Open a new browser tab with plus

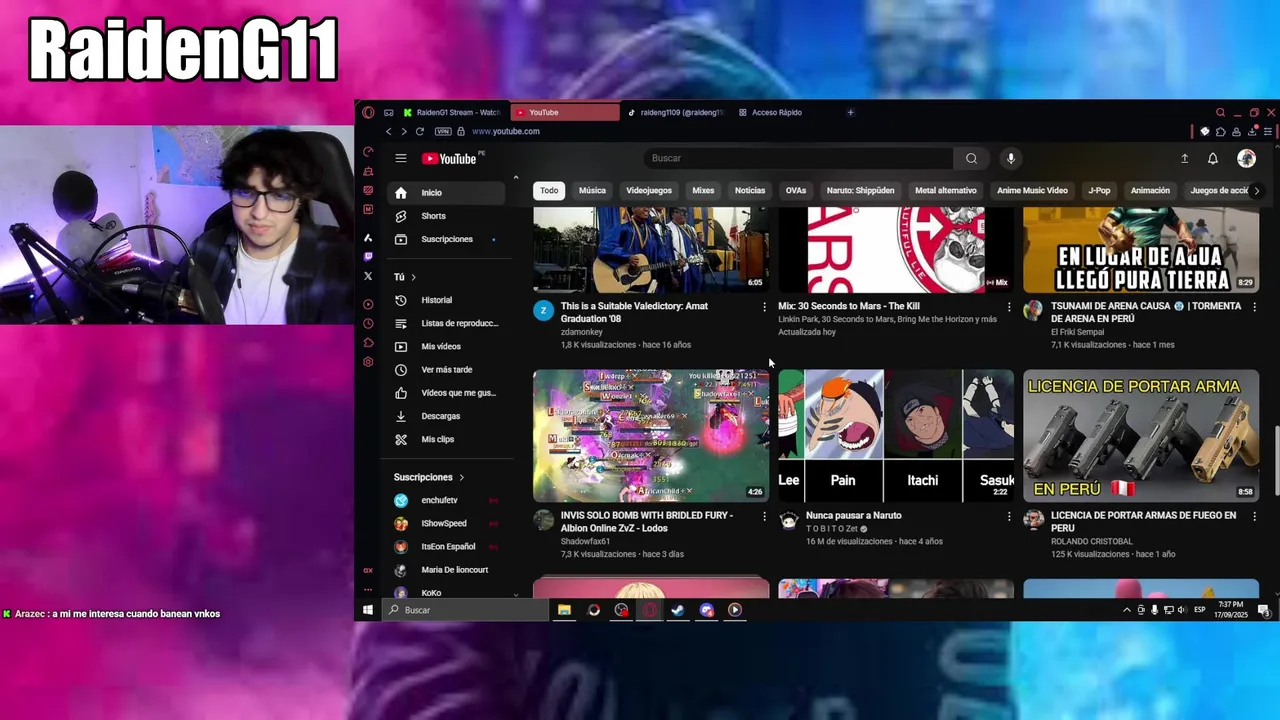pyautogui.click(x=850, y=112)
